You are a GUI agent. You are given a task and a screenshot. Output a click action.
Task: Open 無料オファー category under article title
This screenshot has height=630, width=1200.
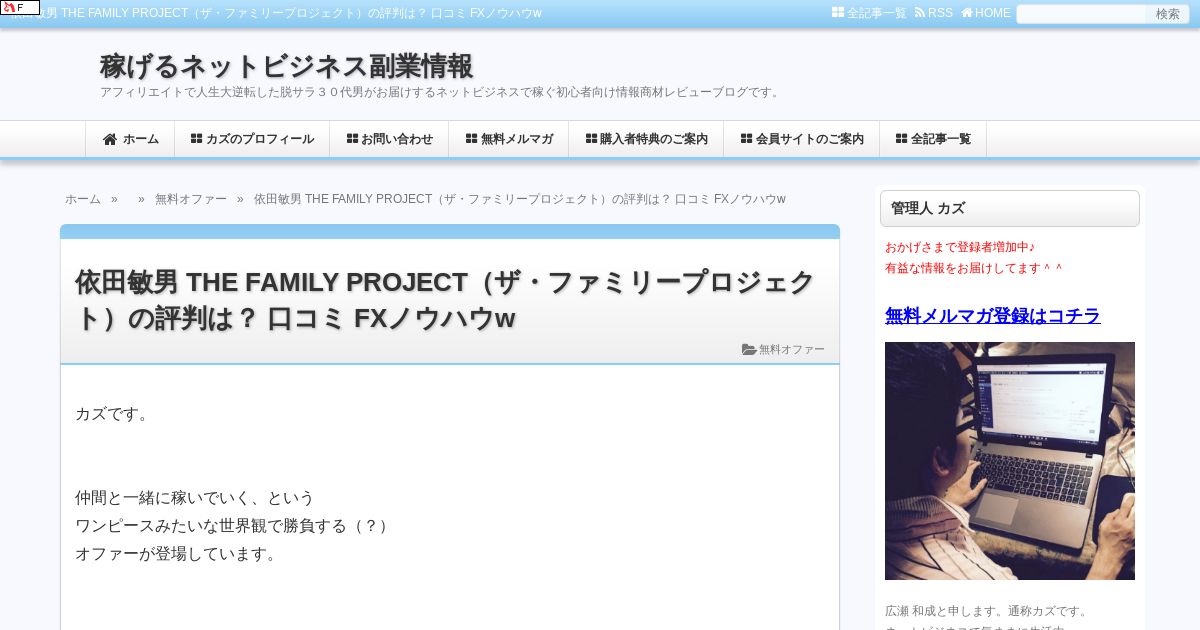tap(792, 349)
